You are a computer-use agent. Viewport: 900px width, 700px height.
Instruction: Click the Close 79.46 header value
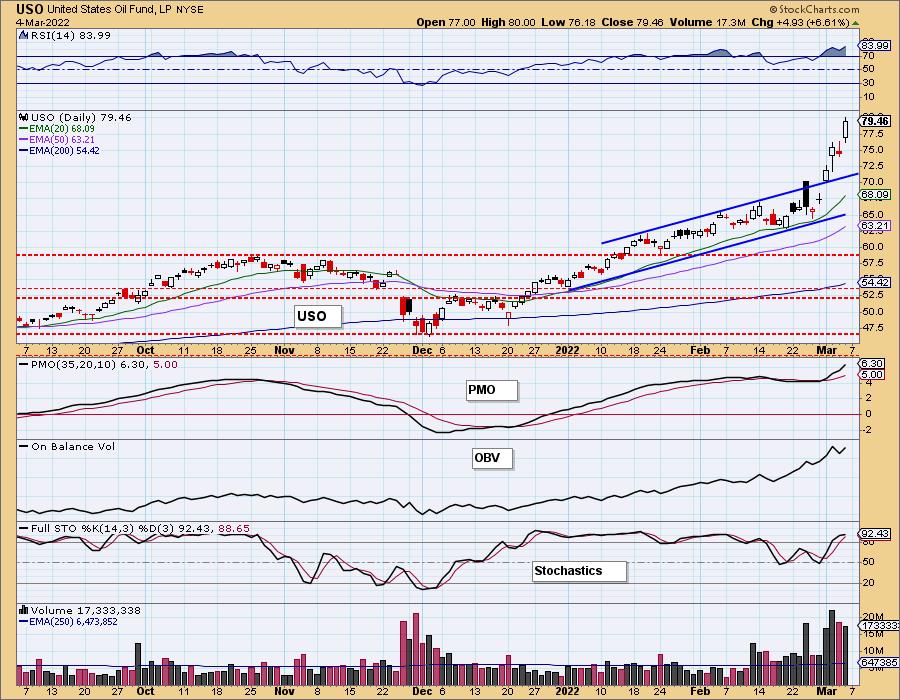633,22
